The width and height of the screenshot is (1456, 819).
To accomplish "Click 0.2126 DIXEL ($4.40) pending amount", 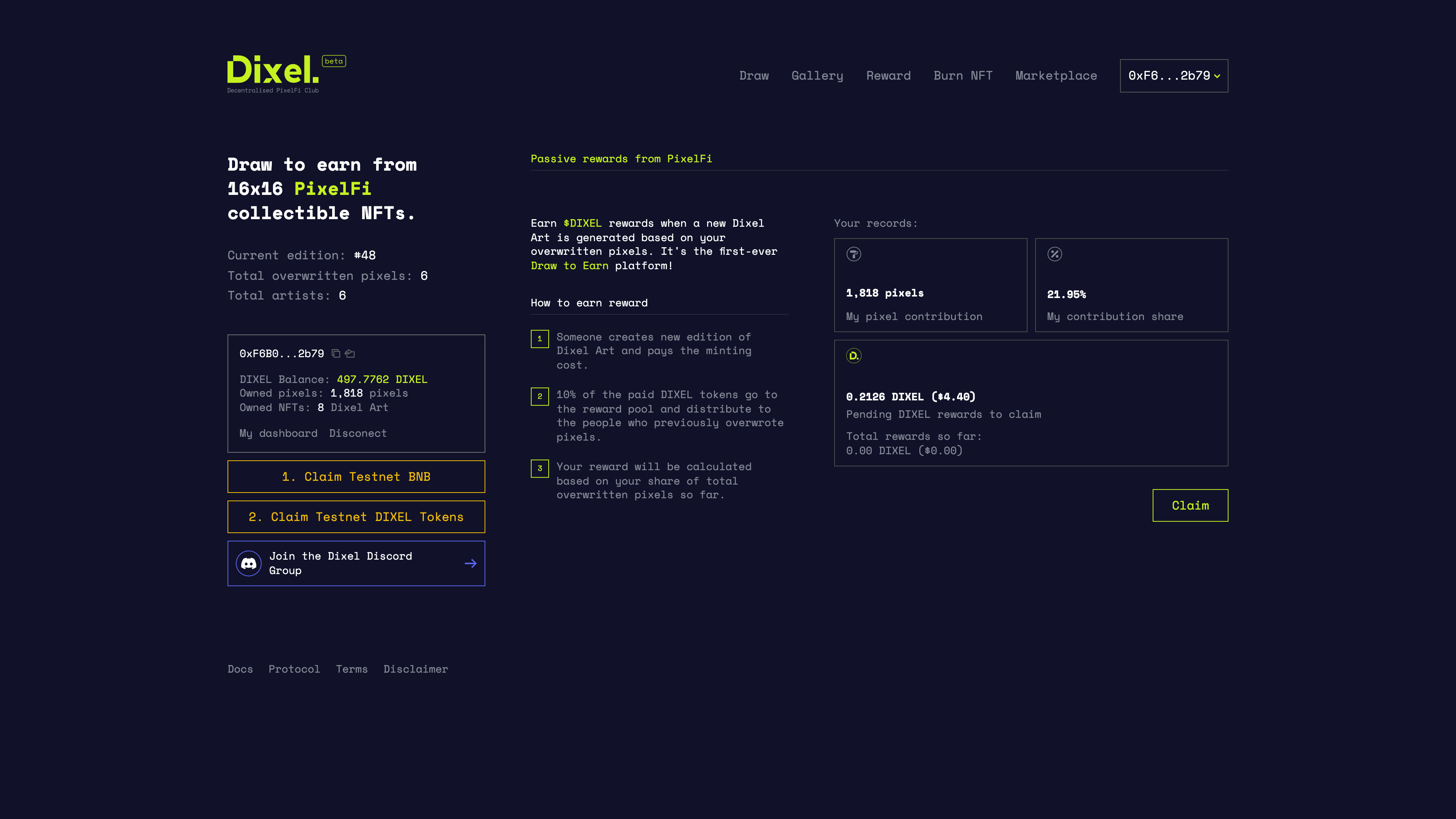I will tap(910, 397).
